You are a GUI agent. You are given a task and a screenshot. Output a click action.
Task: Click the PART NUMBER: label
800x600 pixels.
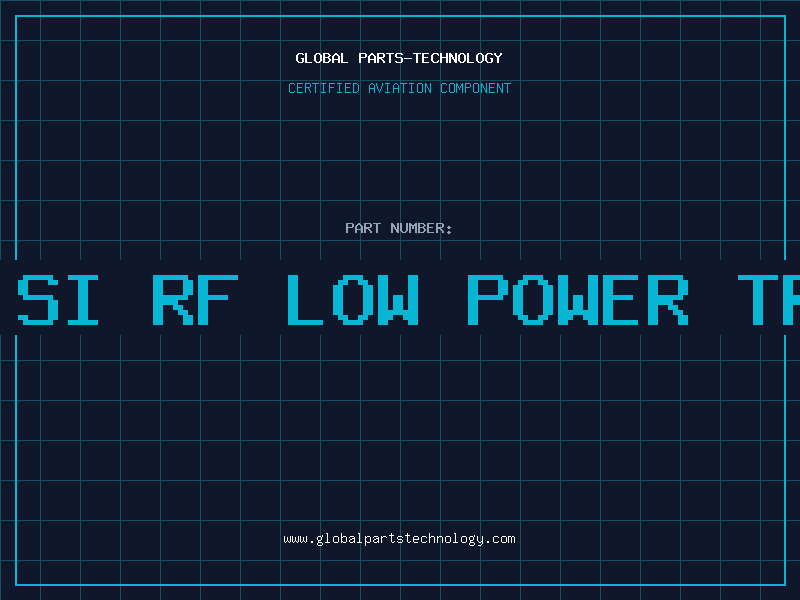pyautogui.click(x=398, y=228)
